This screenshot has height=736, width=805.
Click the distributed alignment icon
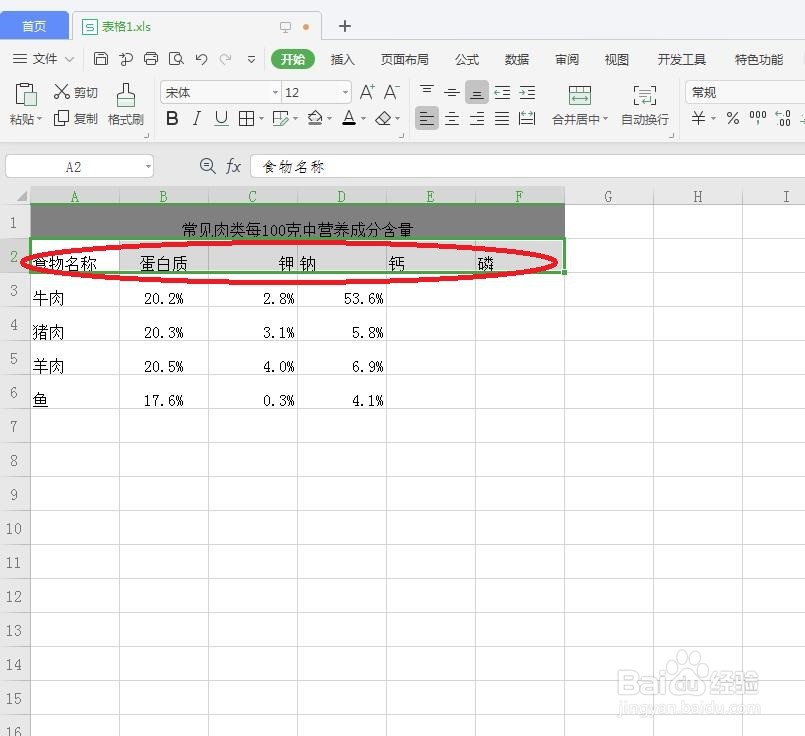pos(527,119)
